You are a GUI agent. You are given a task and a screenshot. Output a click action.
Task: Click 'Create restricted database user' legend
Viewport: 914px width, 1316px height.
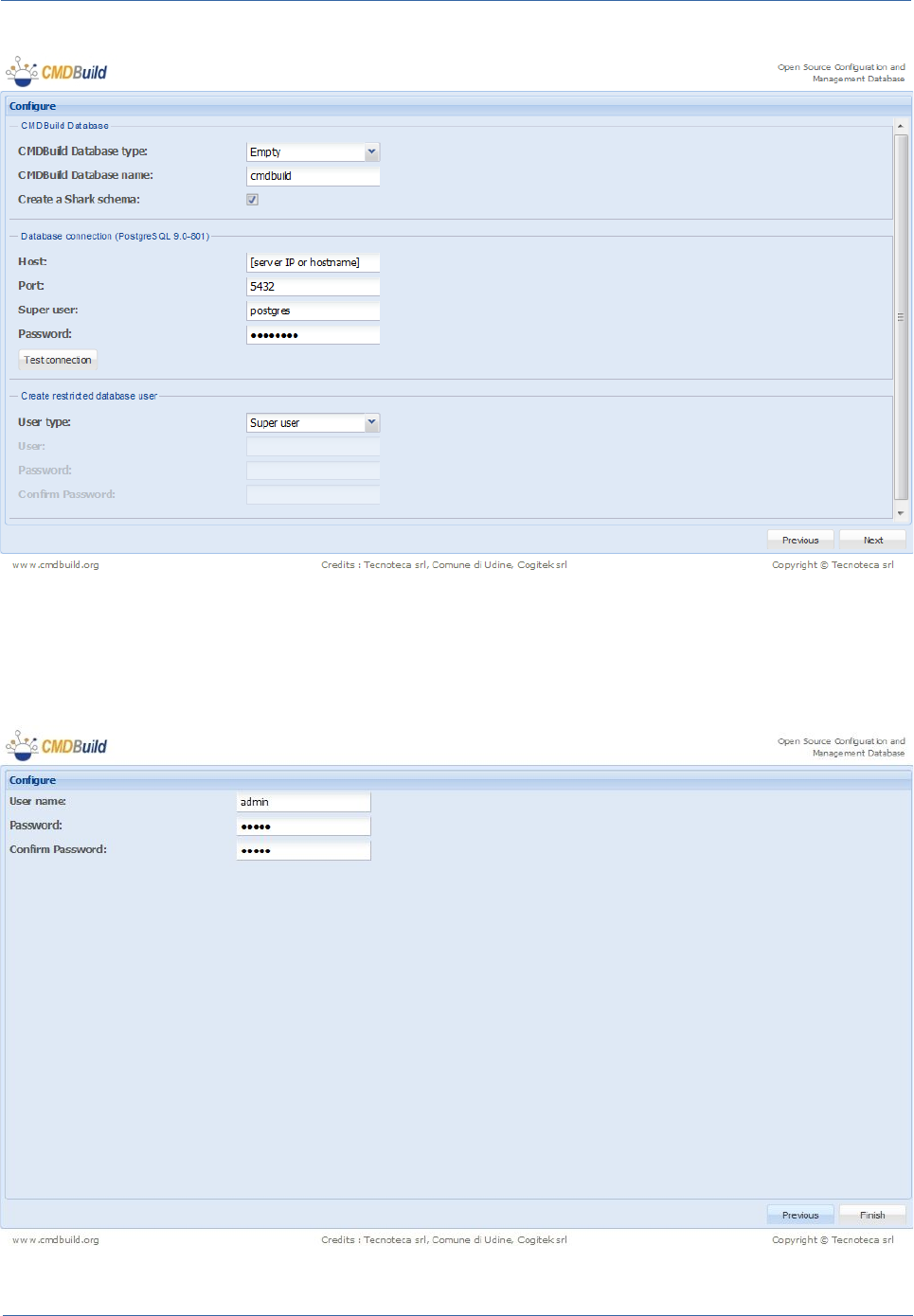click(89, 397)
